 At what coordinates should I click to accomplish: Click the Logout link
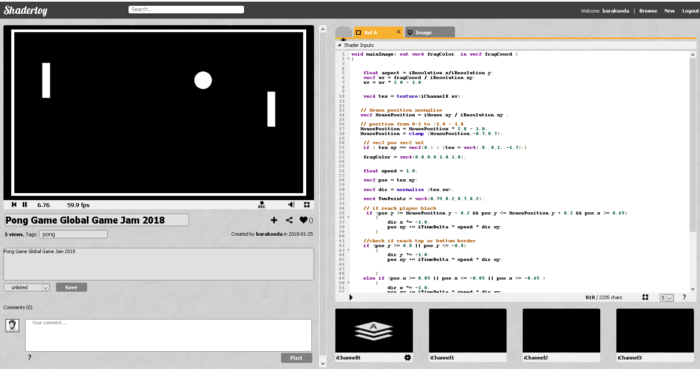click(x=690, y=11)
